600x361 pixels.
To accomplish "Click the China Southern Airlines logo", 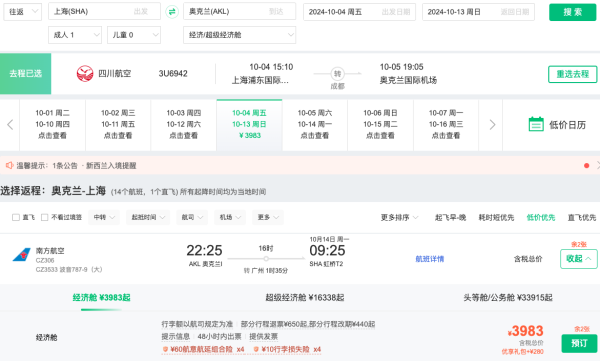I will [x=21, y=255].
